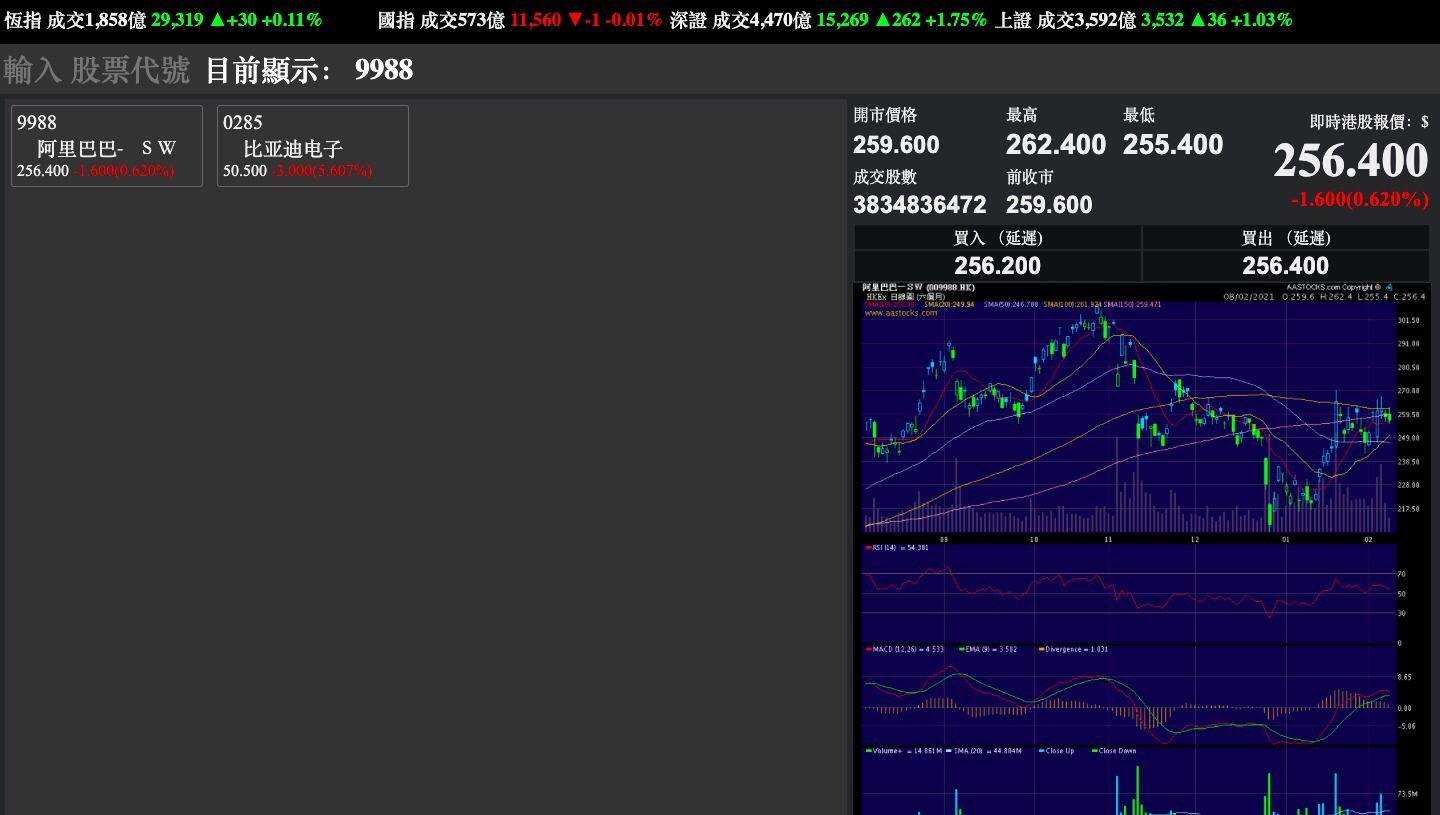Image resolution: width=1440 pixels, height=815 pixels.
Task: Click the delayed bid price 256.200
Action: coord(997,266)
